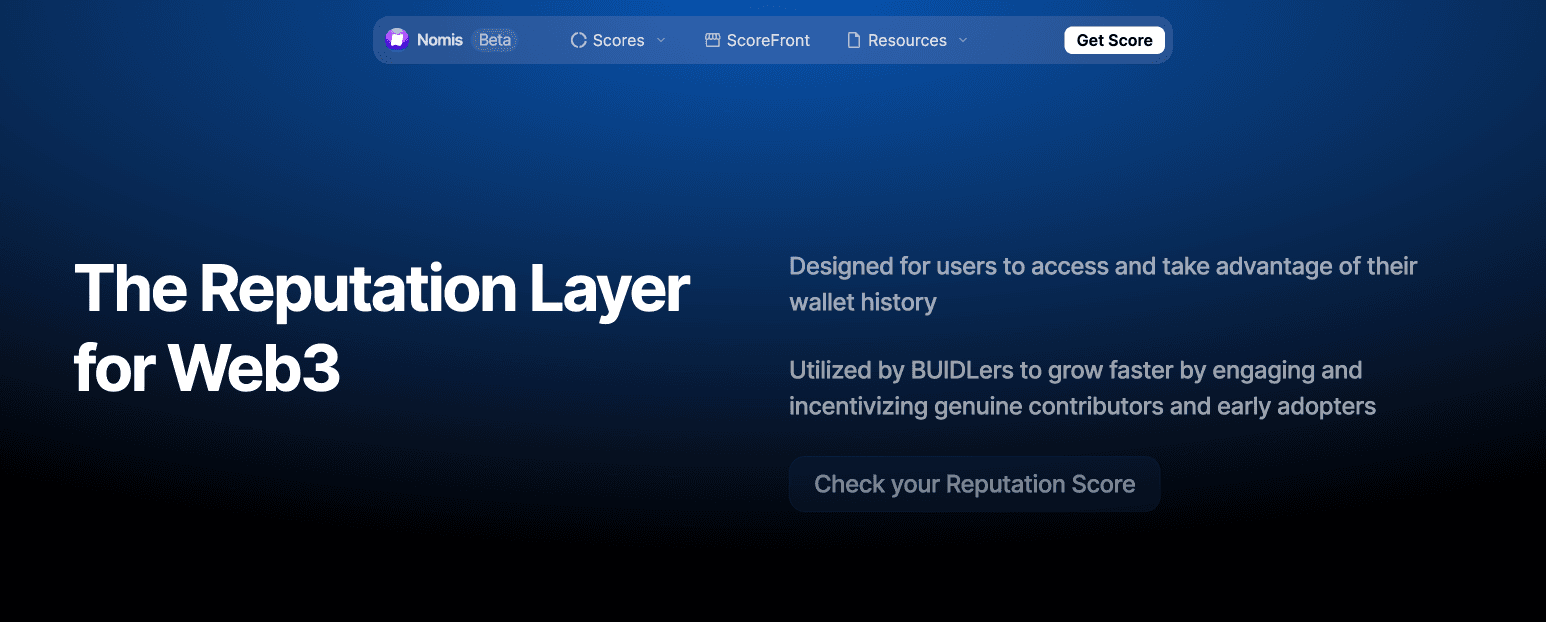Click the Resources document icon

point(853,40)
